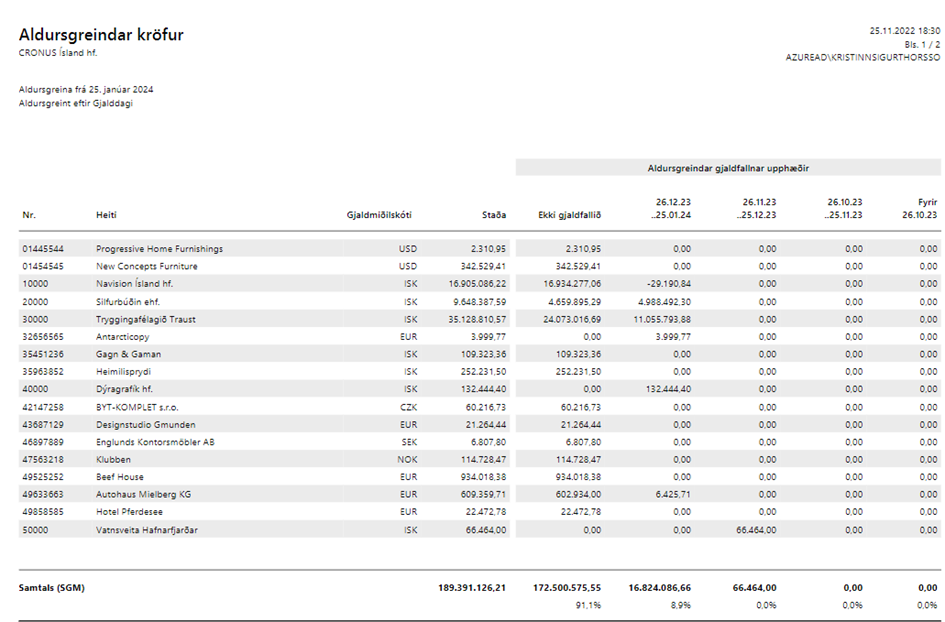The height and width of the screenshot is (622, 945).
Task: Select the Gjaldmiðilskóti column header
Action: pos(378,215)
